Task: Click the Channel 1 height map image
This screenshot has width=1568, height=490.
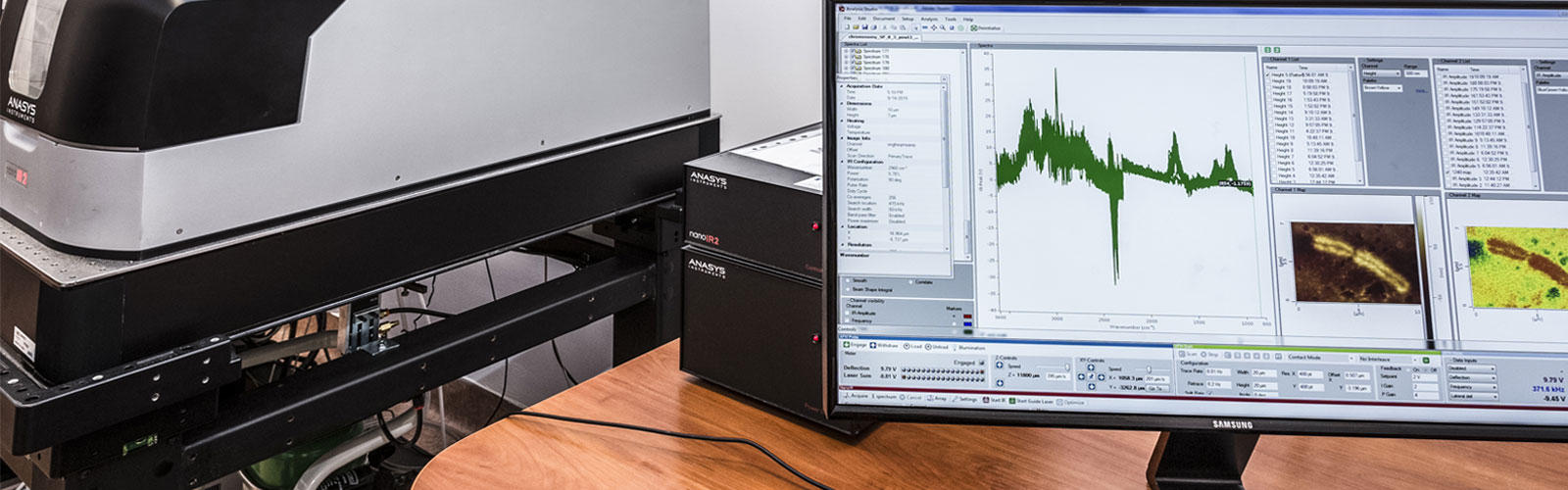Action: 1354,263
